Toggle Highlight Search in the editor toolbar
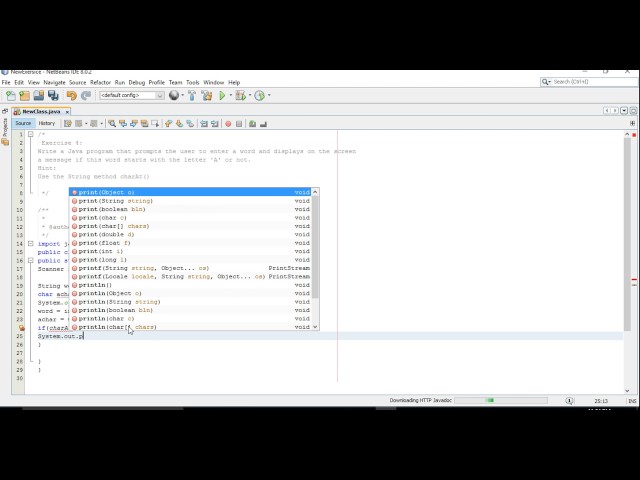 click(144, 123)
